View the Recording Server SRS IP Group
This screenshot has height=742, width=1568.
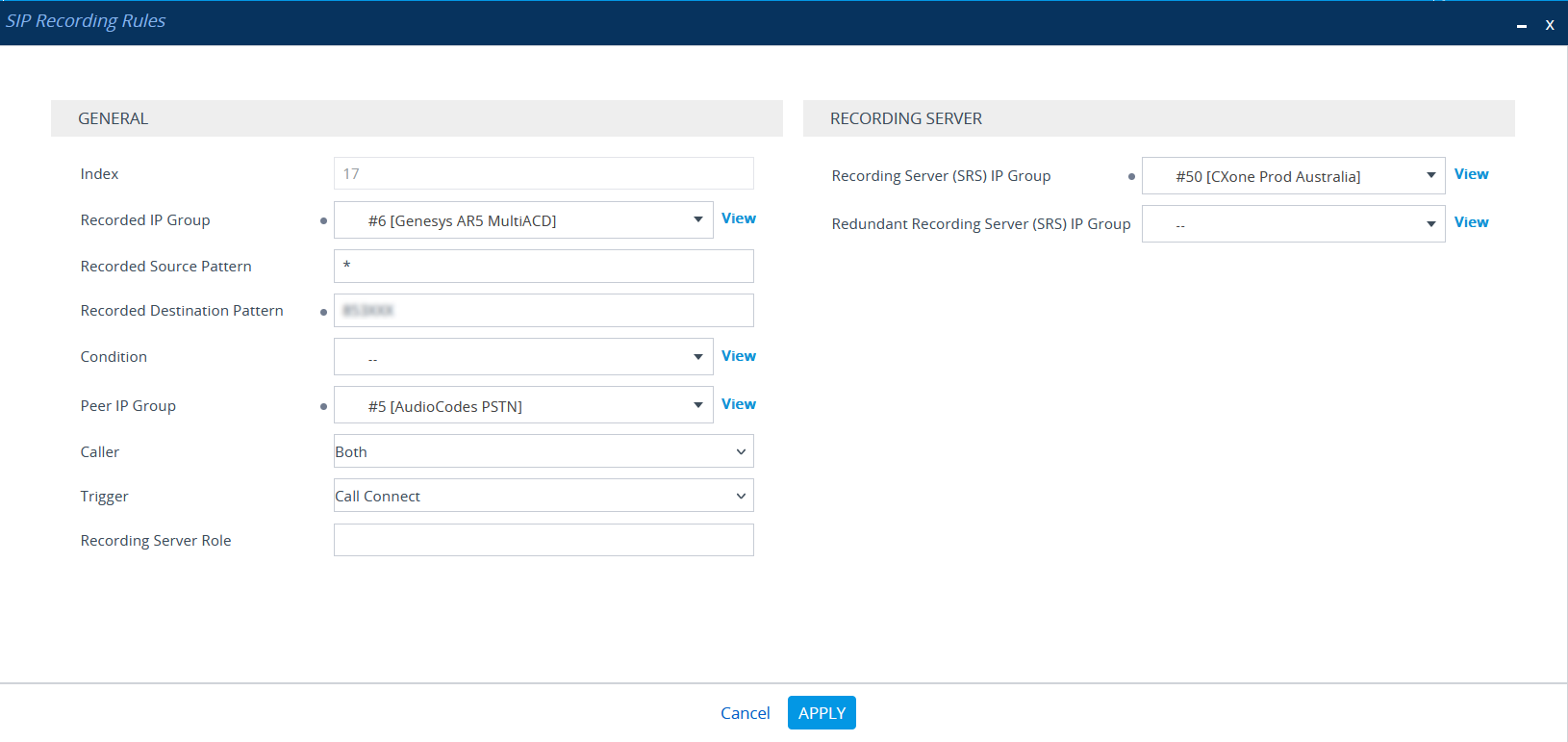click(1471, 174)
